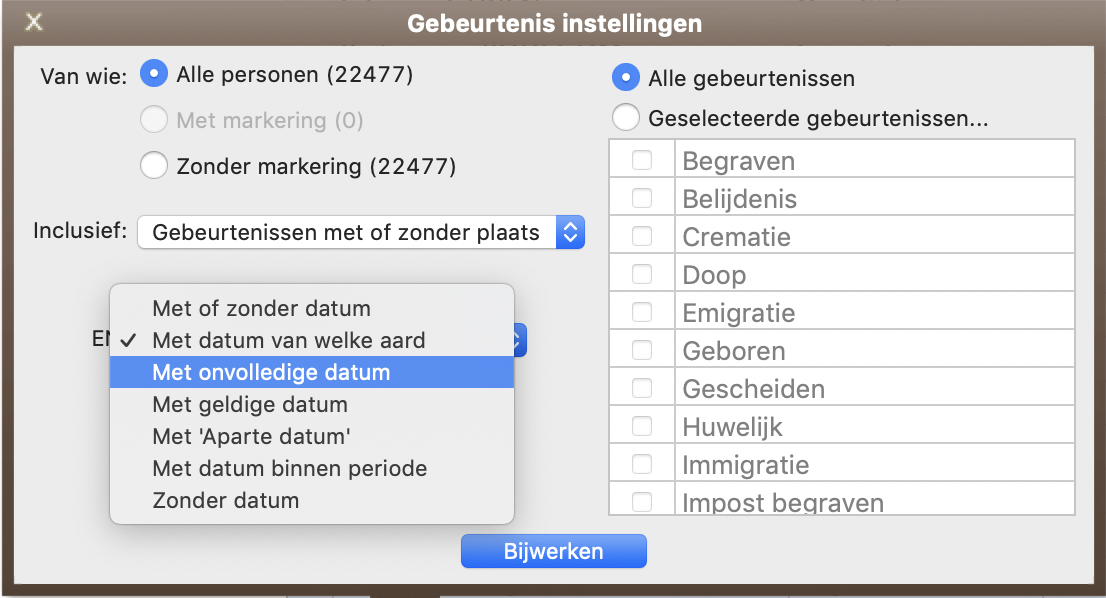Choose 'Alle gebeurtenissen' radio button
The image size is (1106, 598).
pyautogui.click(x=626, y=77)
